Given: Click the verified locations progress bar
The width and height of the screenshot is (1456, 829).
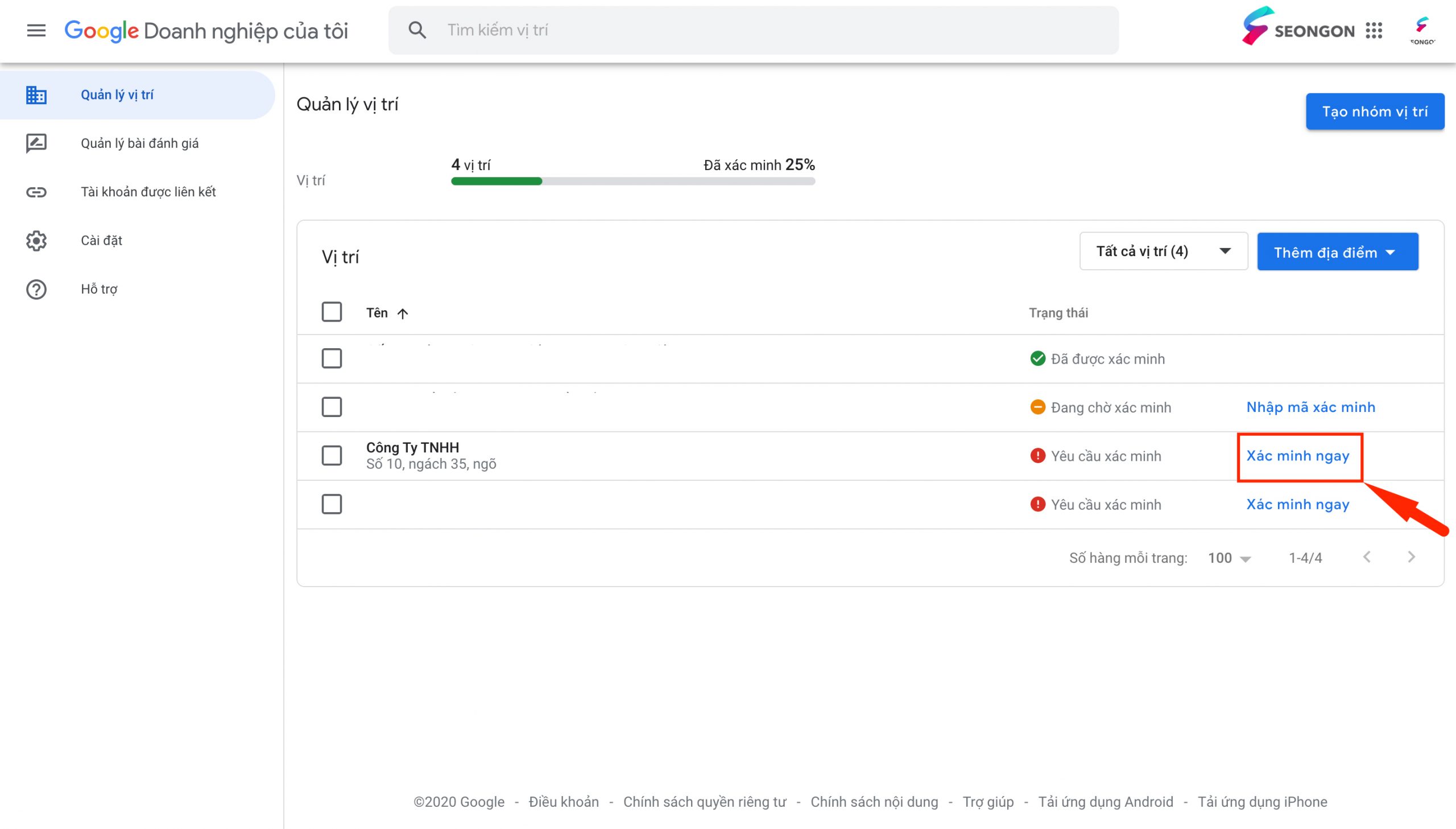Looking at the screenshot, I should (x=632, y=181).
